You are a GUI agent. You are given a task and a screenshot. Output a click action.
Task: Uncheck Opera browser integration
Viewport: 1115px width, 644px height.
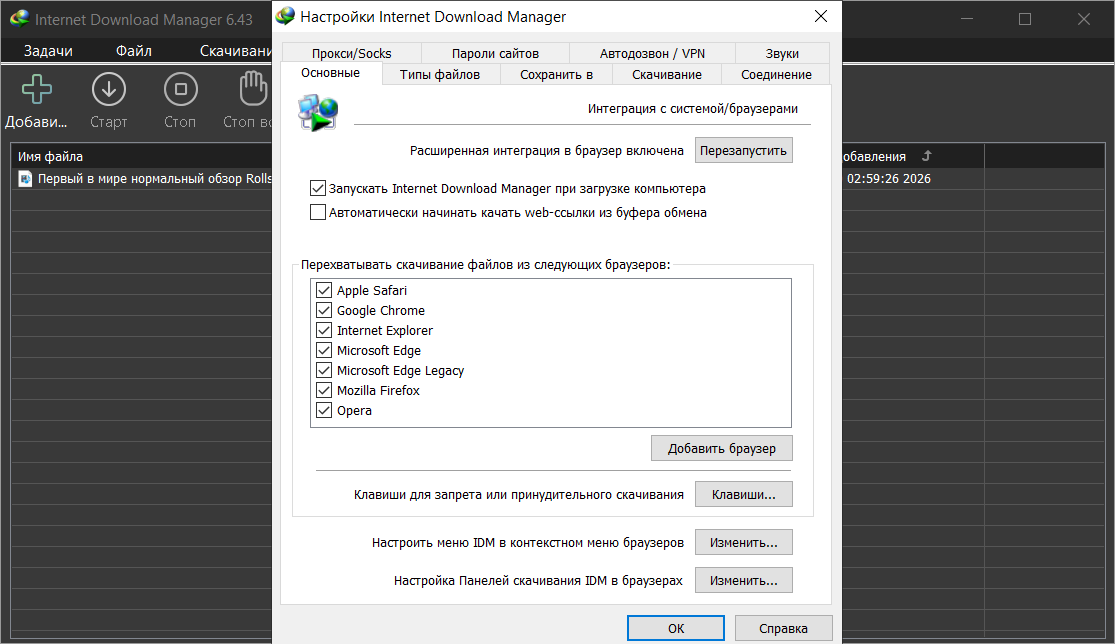[324, 409]
